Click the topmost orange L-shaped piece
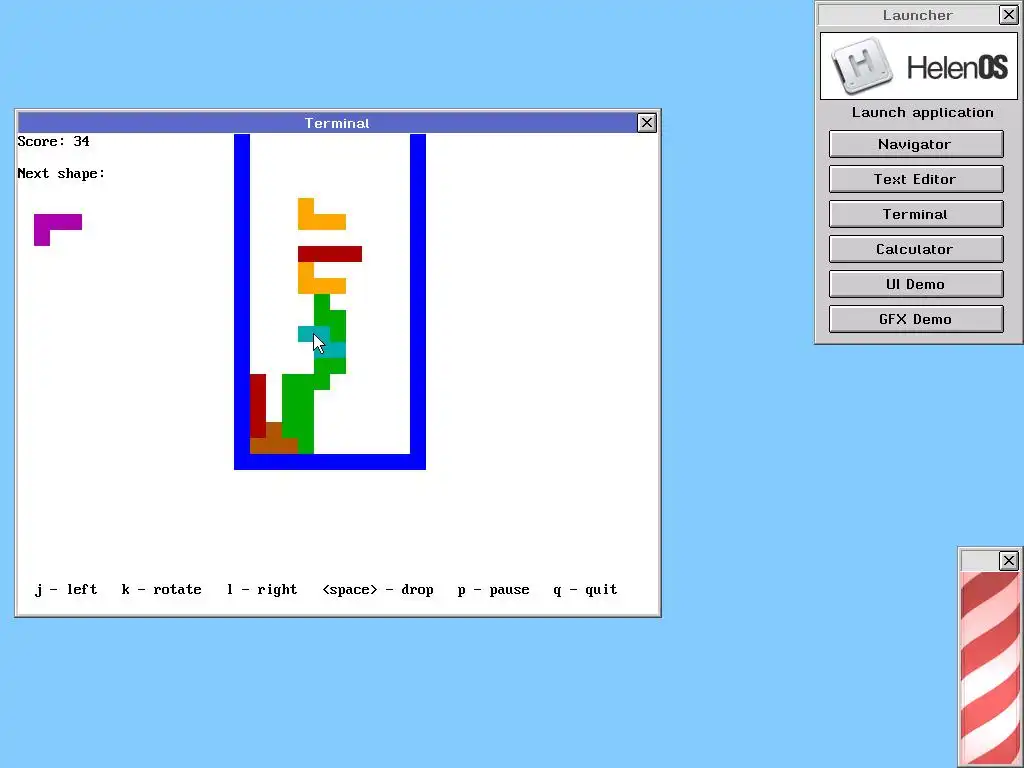The image size is (1024, 768). coord(322,222)
